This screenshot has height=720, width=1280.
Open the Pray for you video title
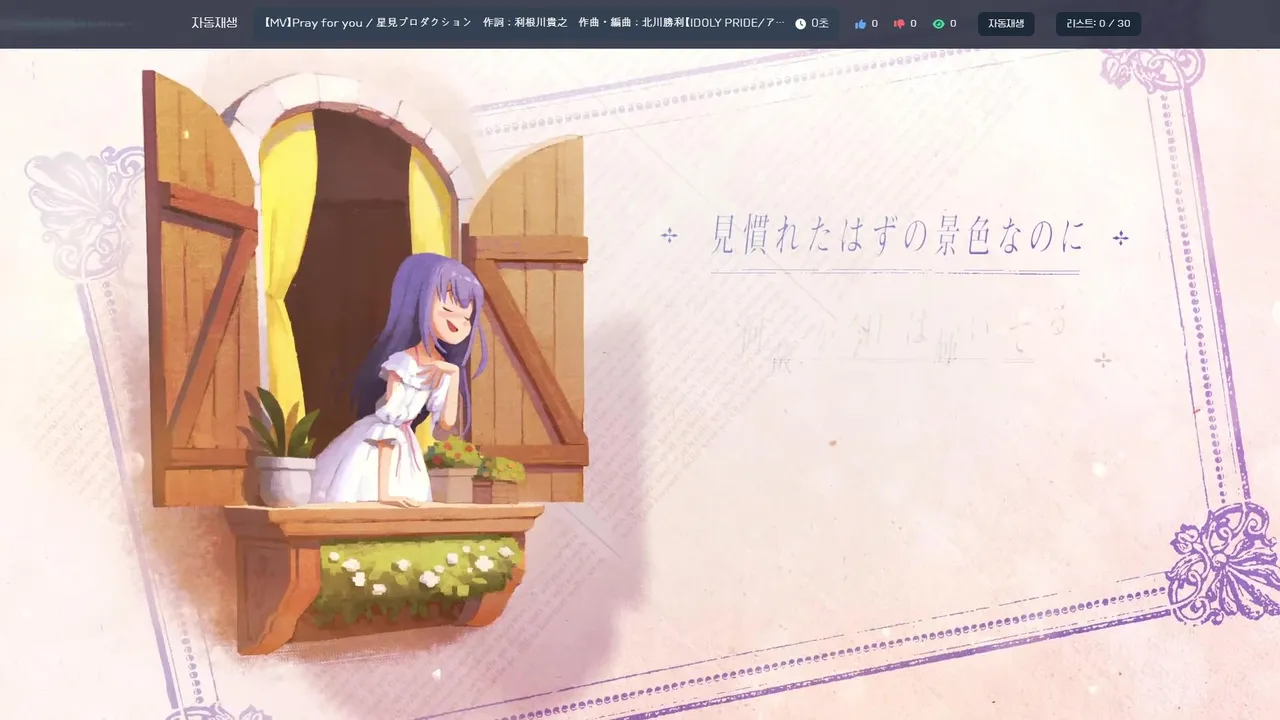525,23
